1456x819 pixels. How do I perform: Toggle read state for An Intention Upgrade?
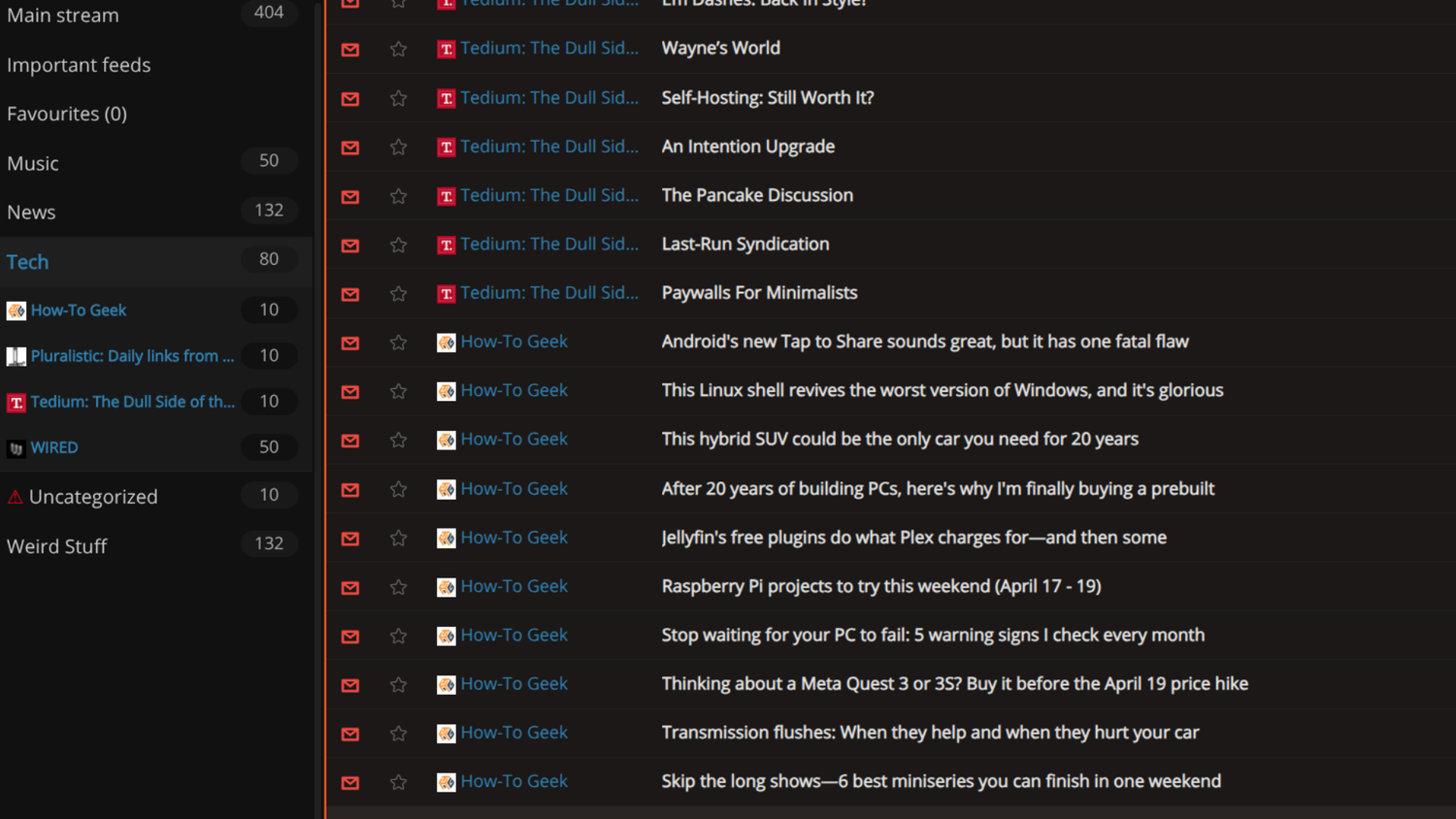click(x=350, y=147)
